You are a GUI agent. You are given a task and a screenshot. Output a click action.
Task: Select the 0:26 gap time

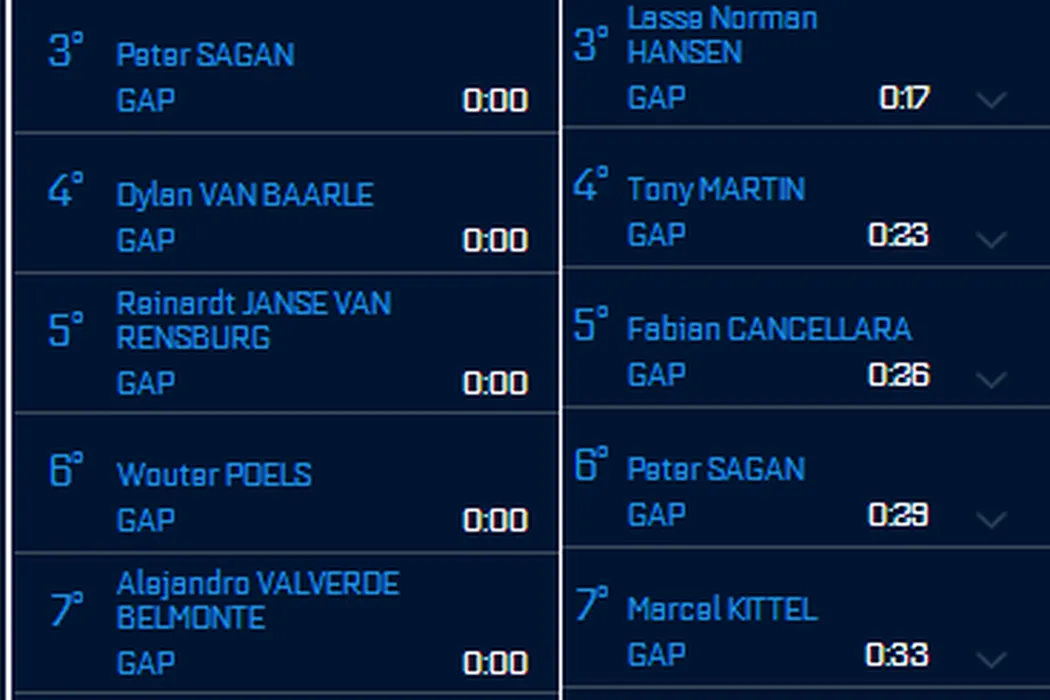click(898, 375)
